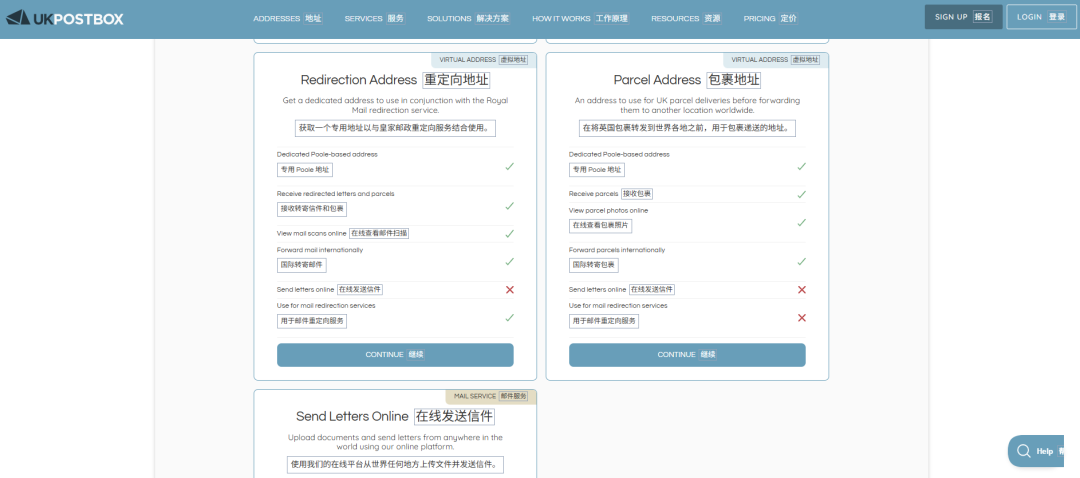1080x478 pixels.
Task: Click green checkmark beside View parcel photos online
Action: pyautogui.click(x=801, y=222)
